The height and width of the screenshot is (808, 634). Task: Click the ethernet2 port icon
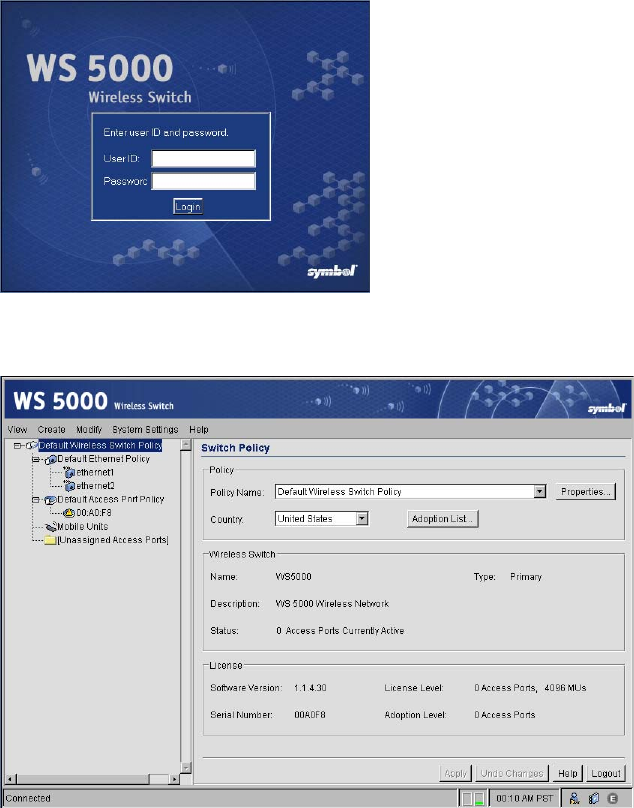tap(70, 486)
